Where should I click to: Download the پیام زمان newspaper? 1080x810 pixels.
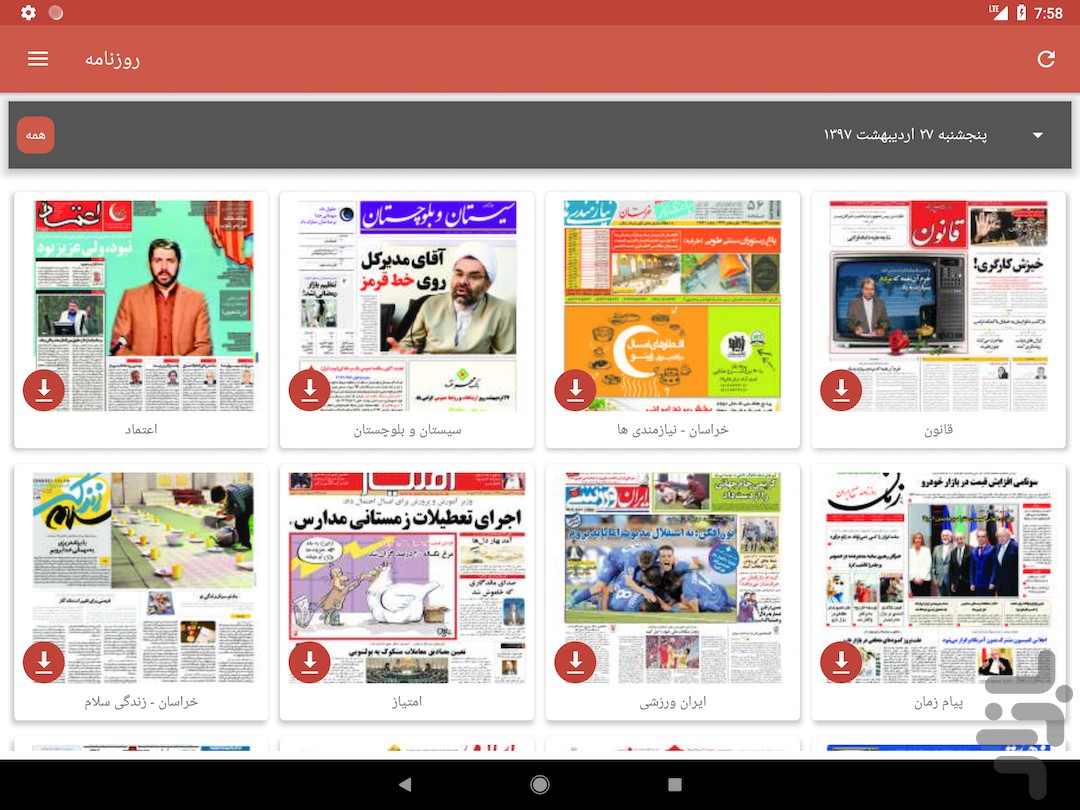point(842,662)
